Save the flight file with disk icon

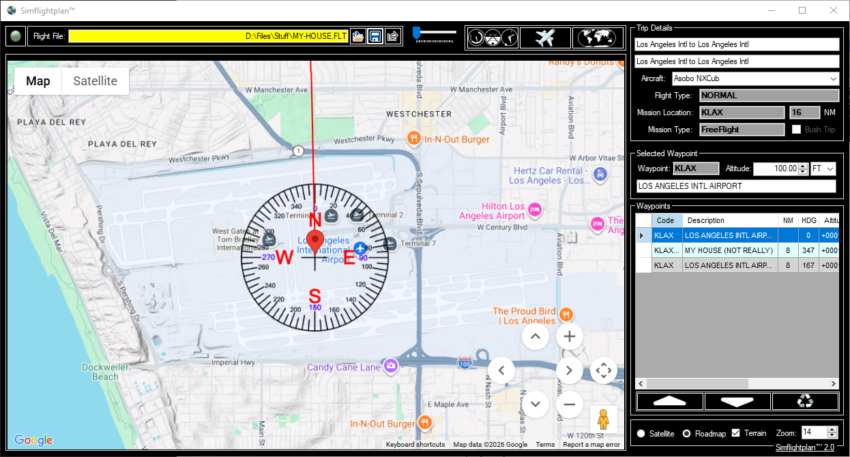(375, 36)
